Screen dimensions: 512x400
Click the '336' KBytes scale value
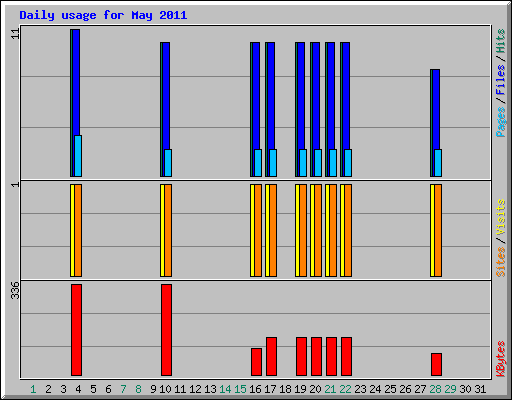[15, 290]
